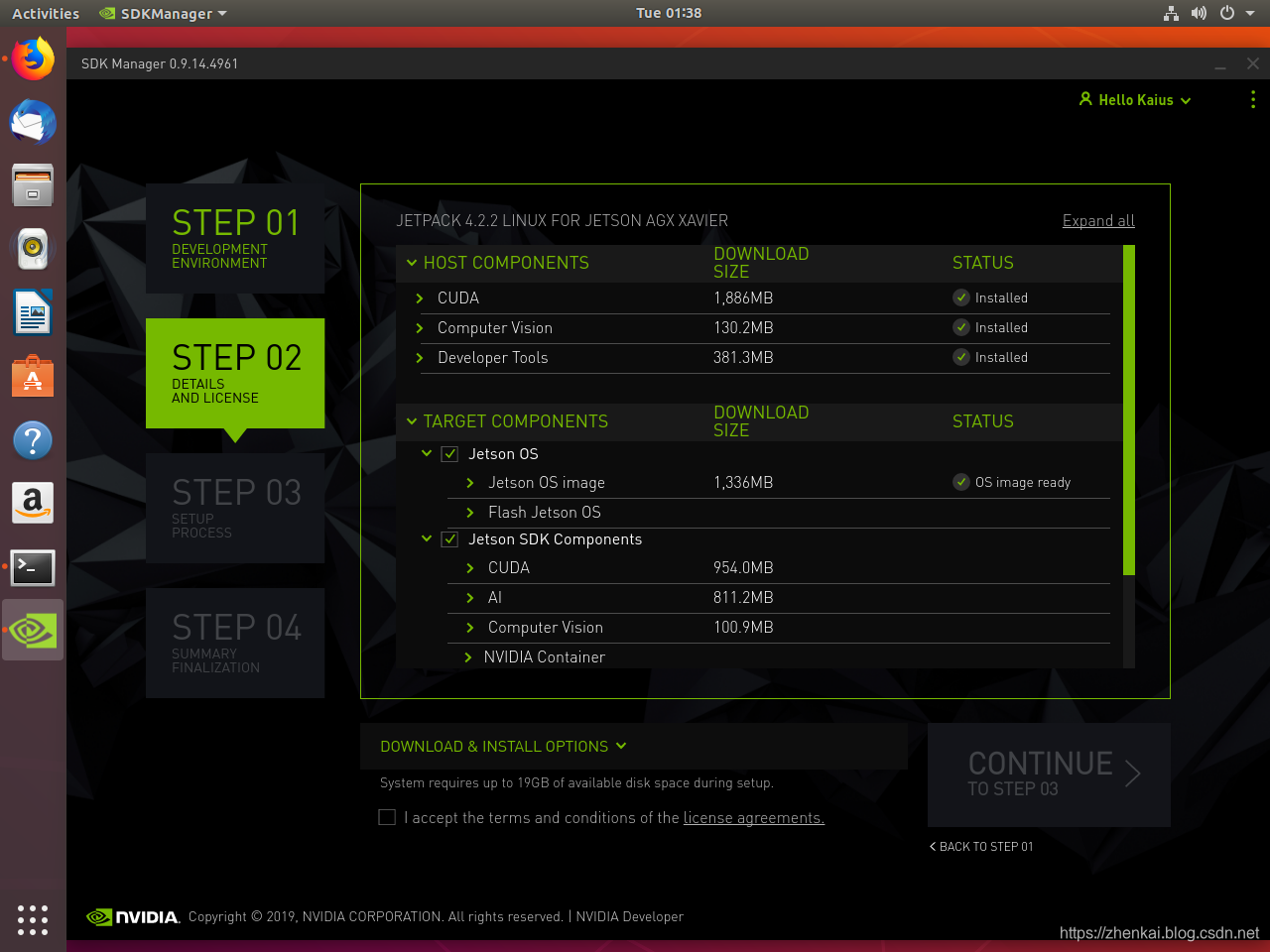Show applications grid
Viewport: 1270px width, 952px height.
click(33, 920)
